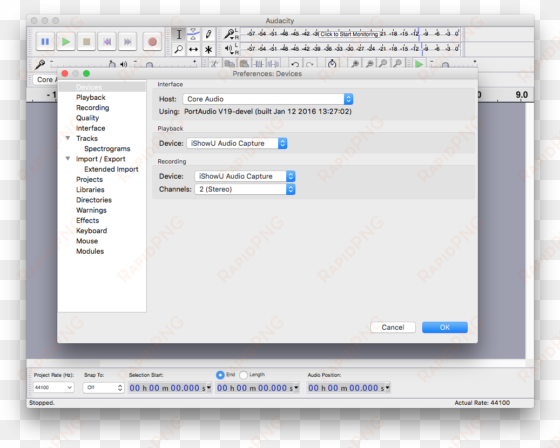Screen dimensions: 560x448
Task: Click the Fit Selection zoom icon
Action: click(x=383, y=64)
